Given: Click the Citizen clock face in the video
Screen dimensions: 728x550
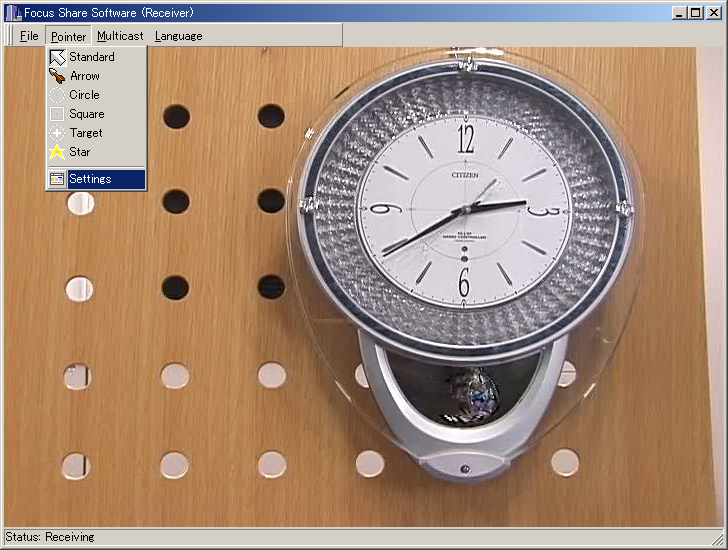Looking at the screenshot, I should tap(464, 211).
